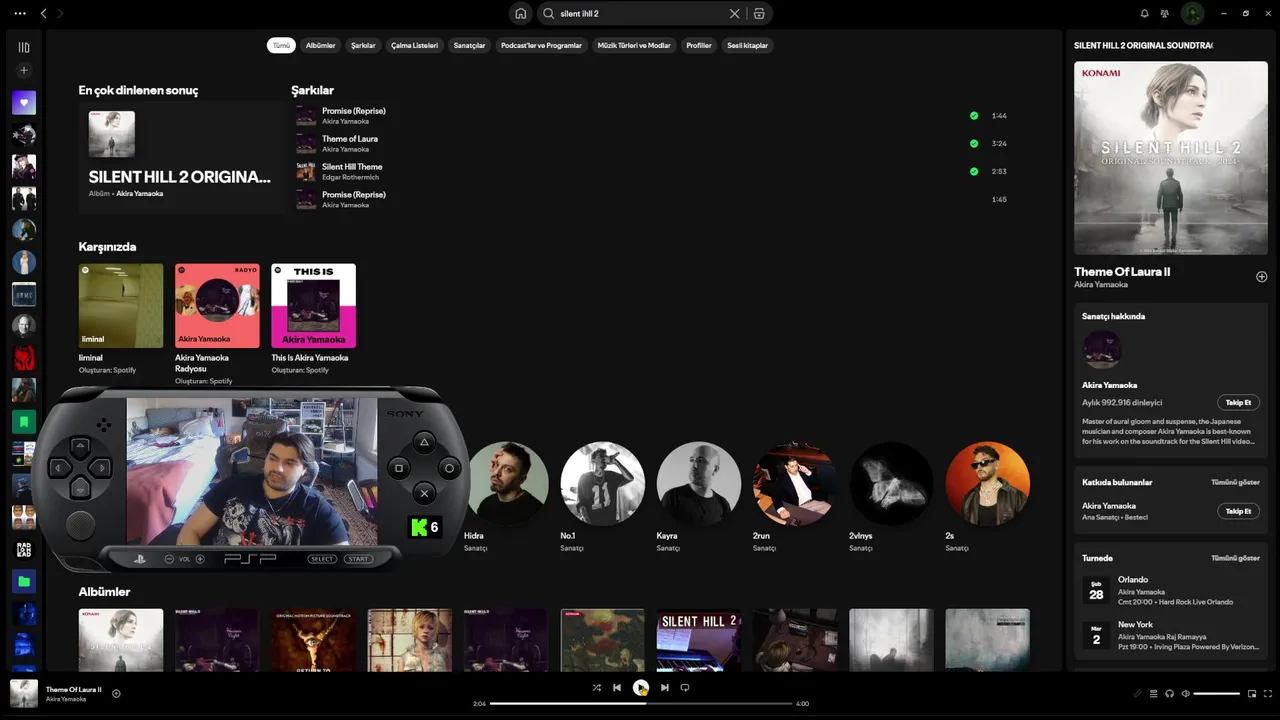The image size is (1280, 720).
Task: Open This Is Akira Yamaoka card
Action: click(313, 320)
